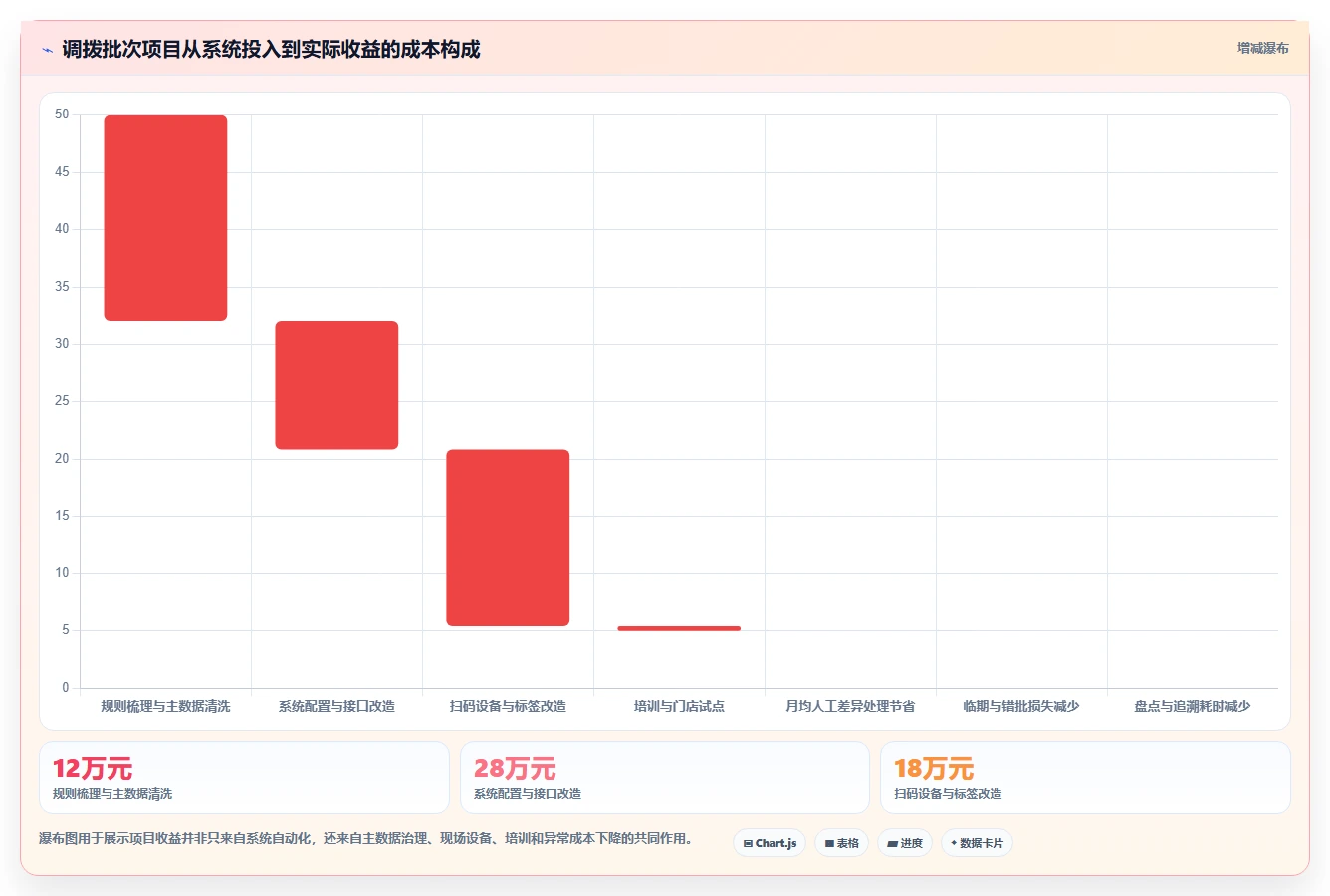This screenshot has width=1330, height=896.
Task: Click the y-axis value 25
Action: [62, 401]
